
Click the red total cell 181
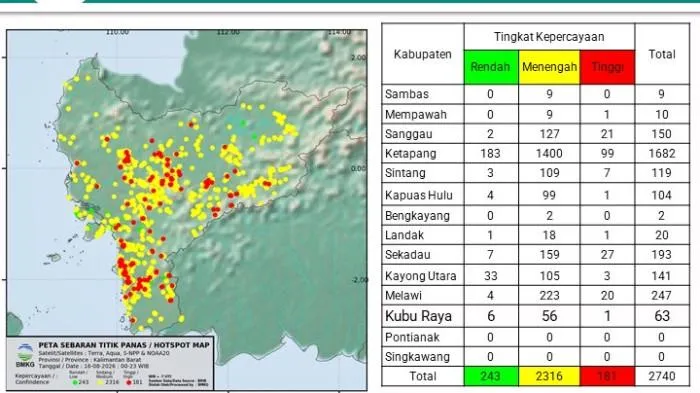pyautogui.click(x=607, y=376)
